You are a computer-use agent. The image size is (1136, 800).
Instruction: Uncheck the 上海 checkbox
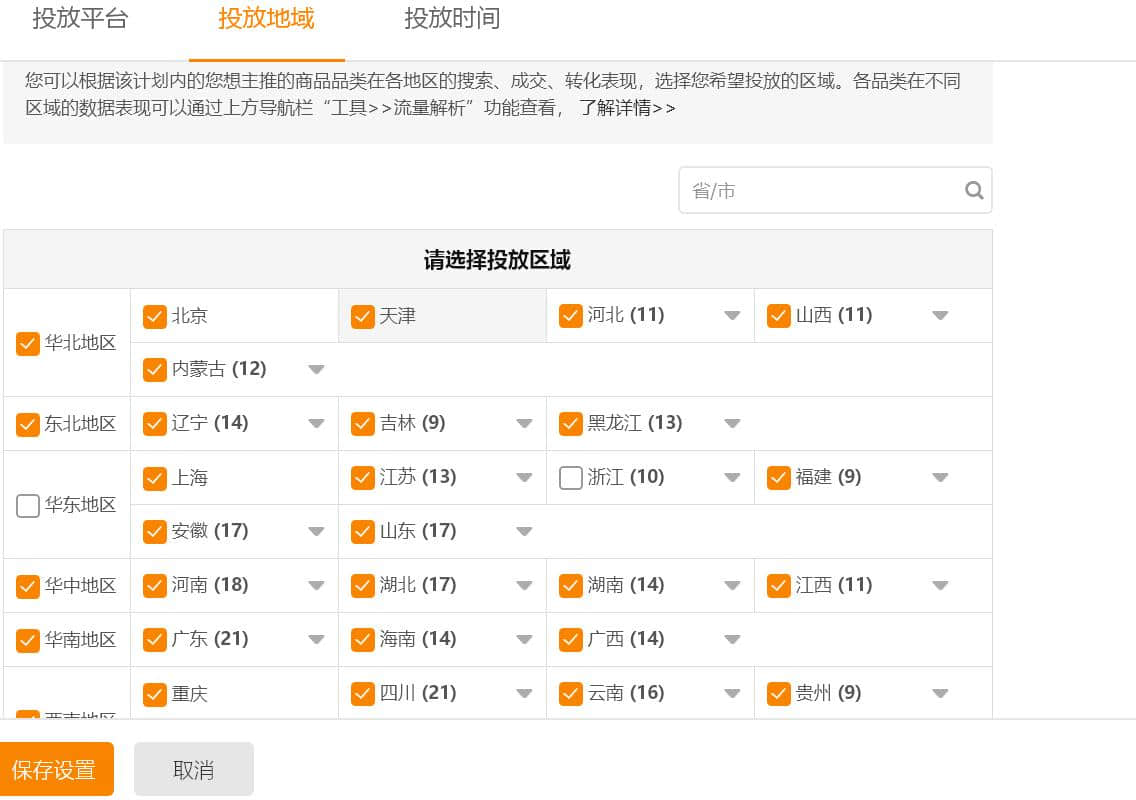pyautogui.click(x=155, y=478)
